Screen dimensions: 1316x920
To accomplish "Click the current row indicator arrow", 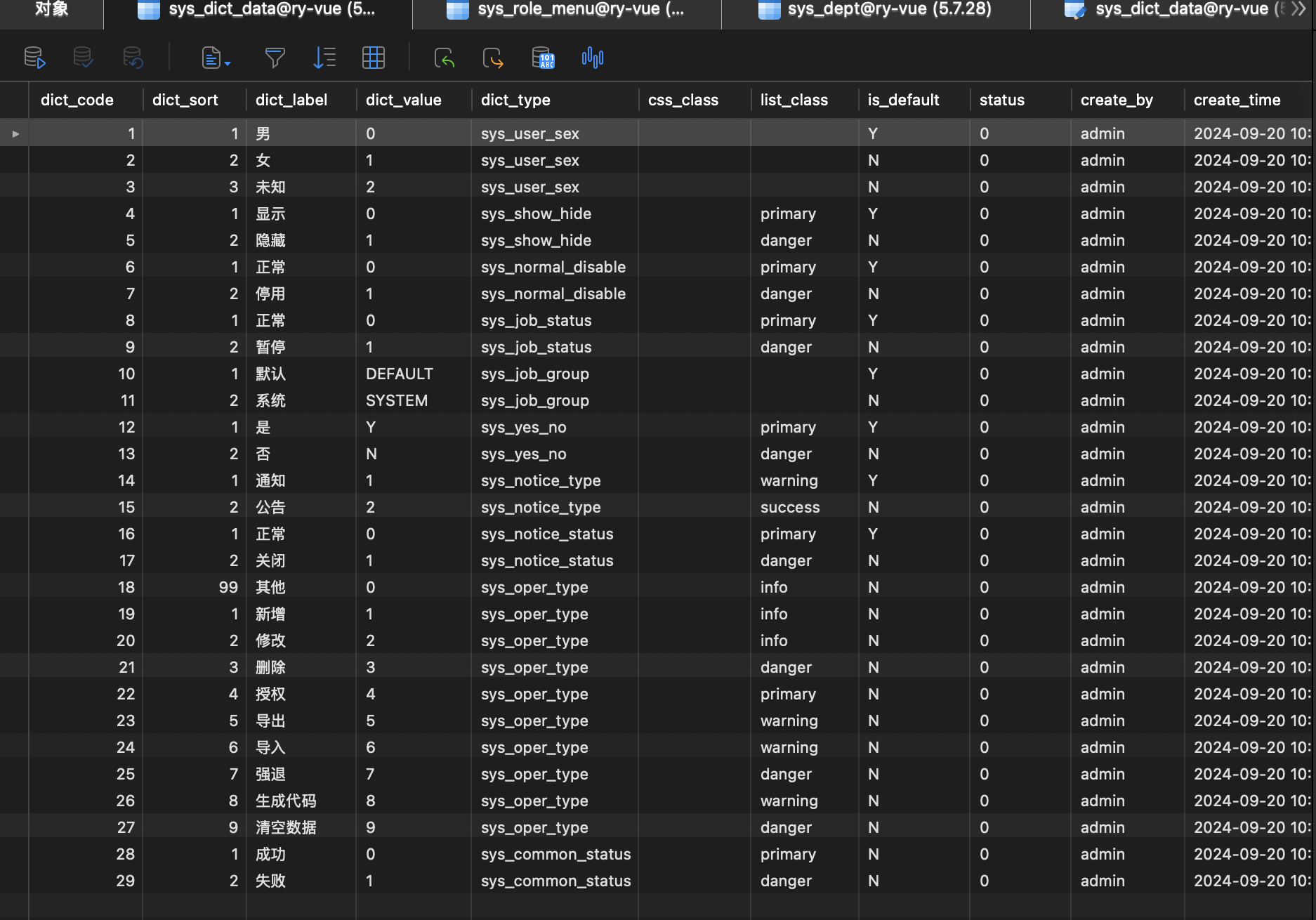I will [15, 133].
